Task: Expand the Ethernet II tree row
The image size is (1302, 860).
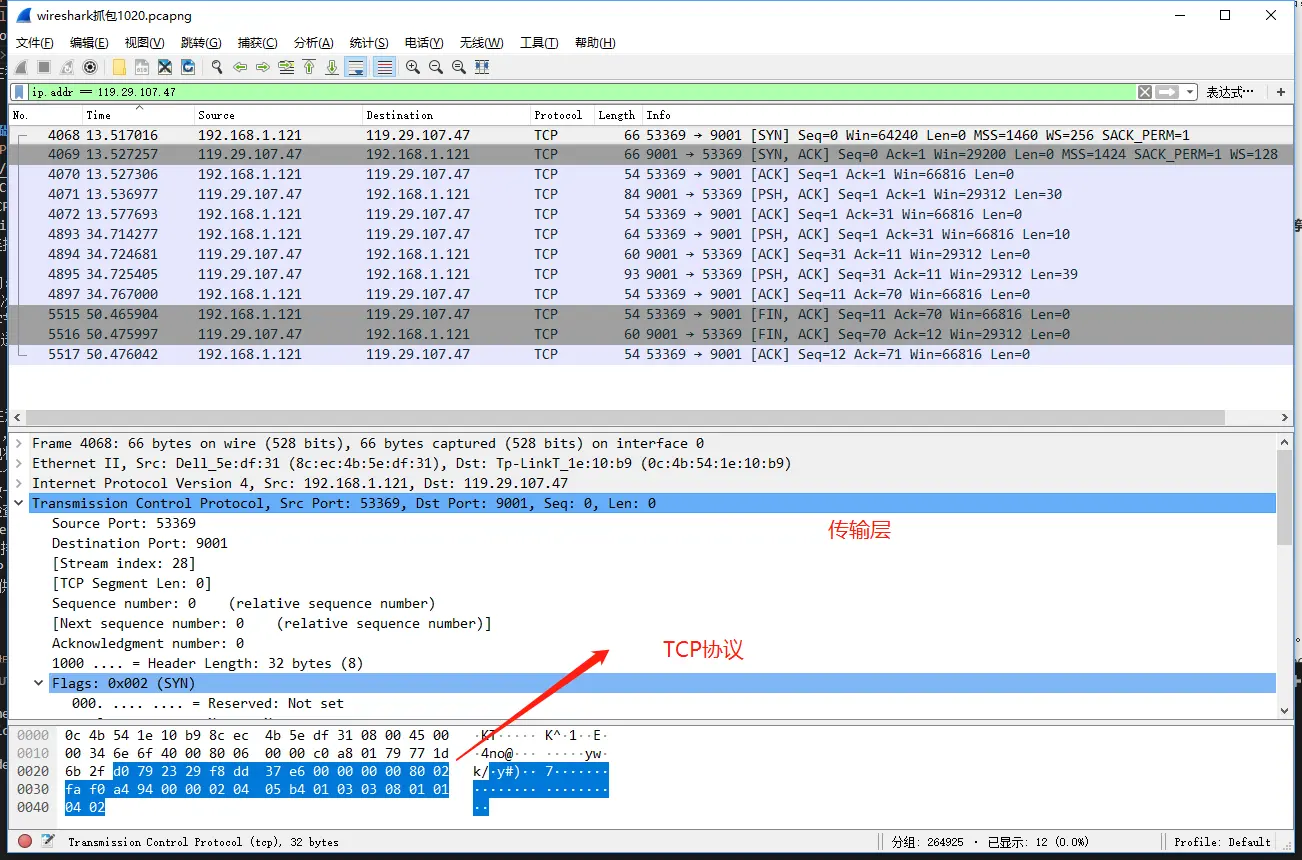Action: 18,463
